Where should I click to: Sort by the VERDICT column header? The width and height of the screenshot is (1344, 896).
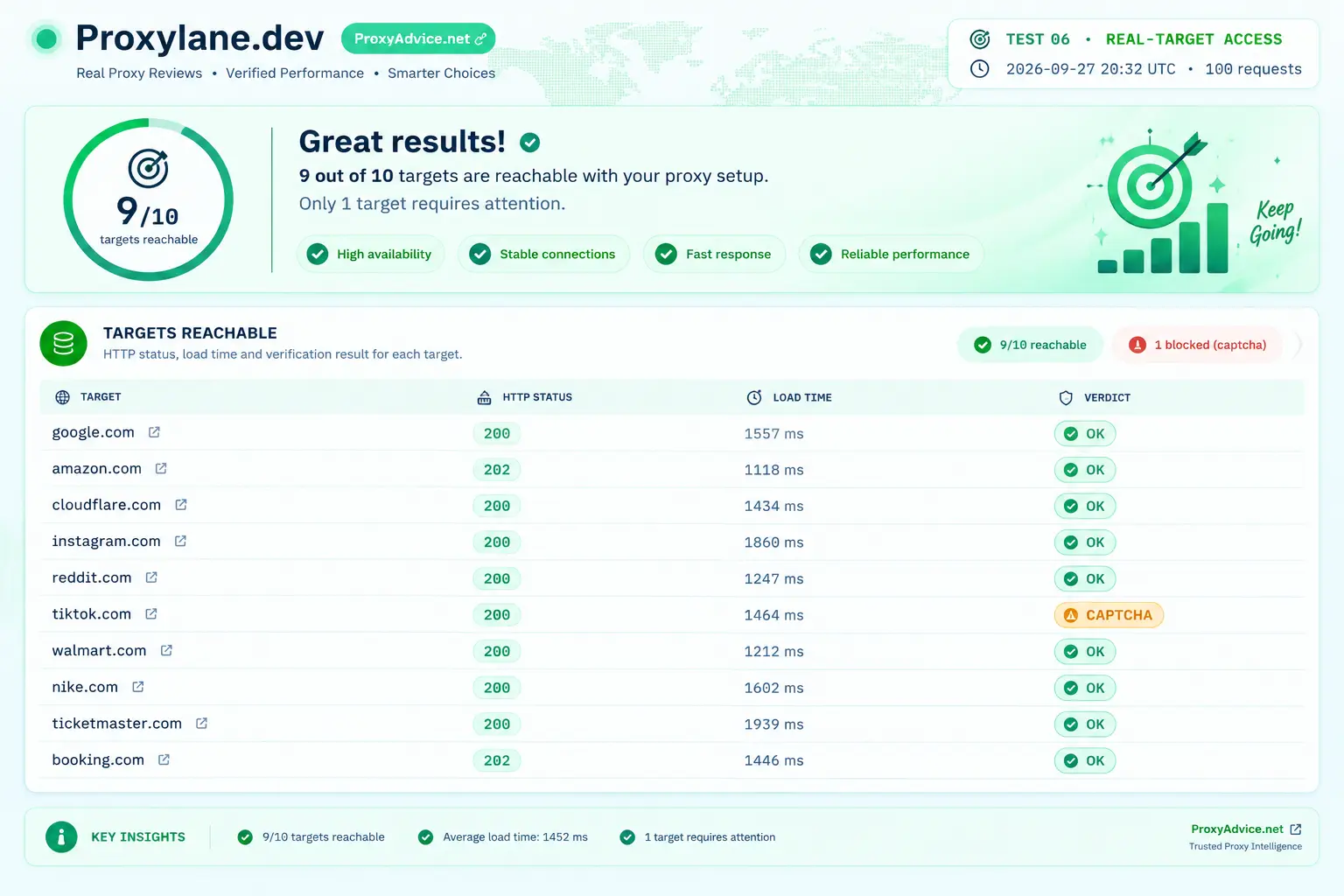1107,397
